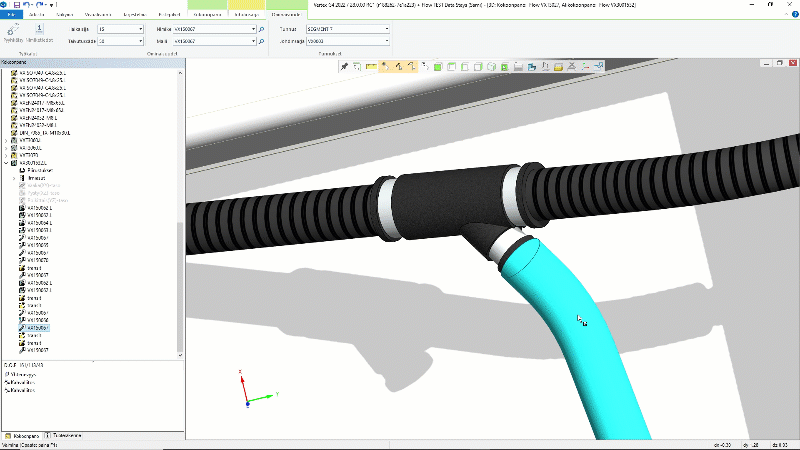Collapse the expanded assembly node in tree

7,163
